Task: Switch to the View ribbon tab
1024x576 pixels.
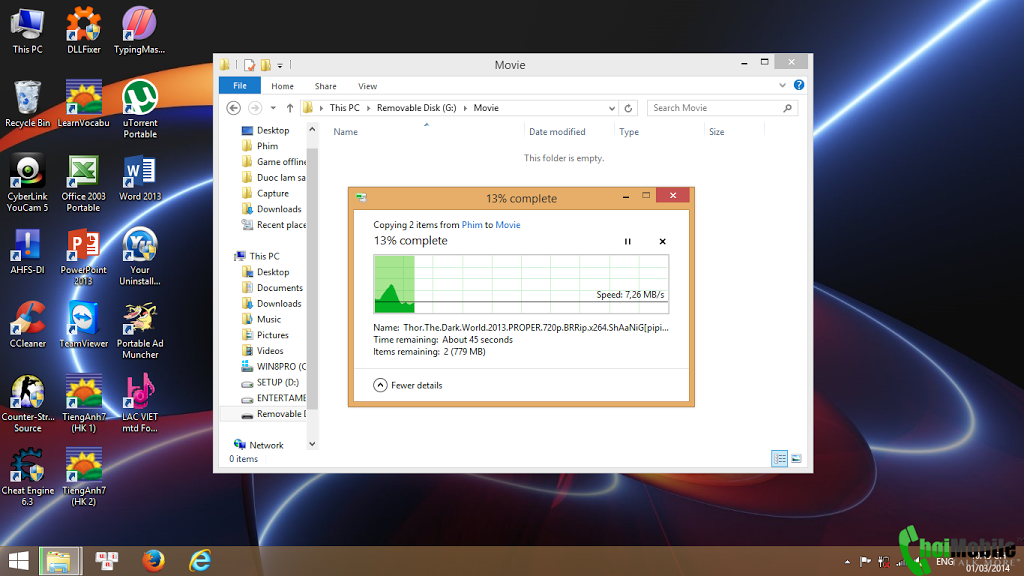Action: click(367, 86)
